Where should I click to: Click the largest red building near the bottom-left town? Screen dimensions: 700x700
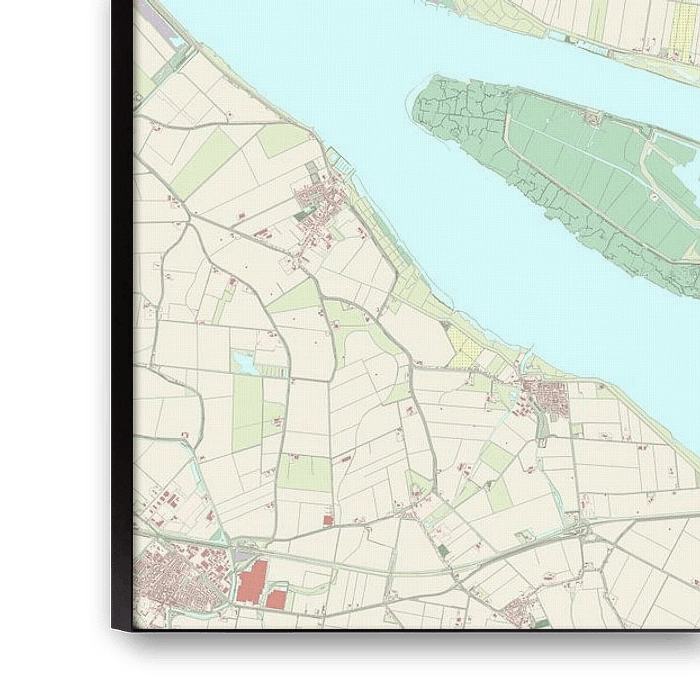pyautogui.click(x=252, y=581)
